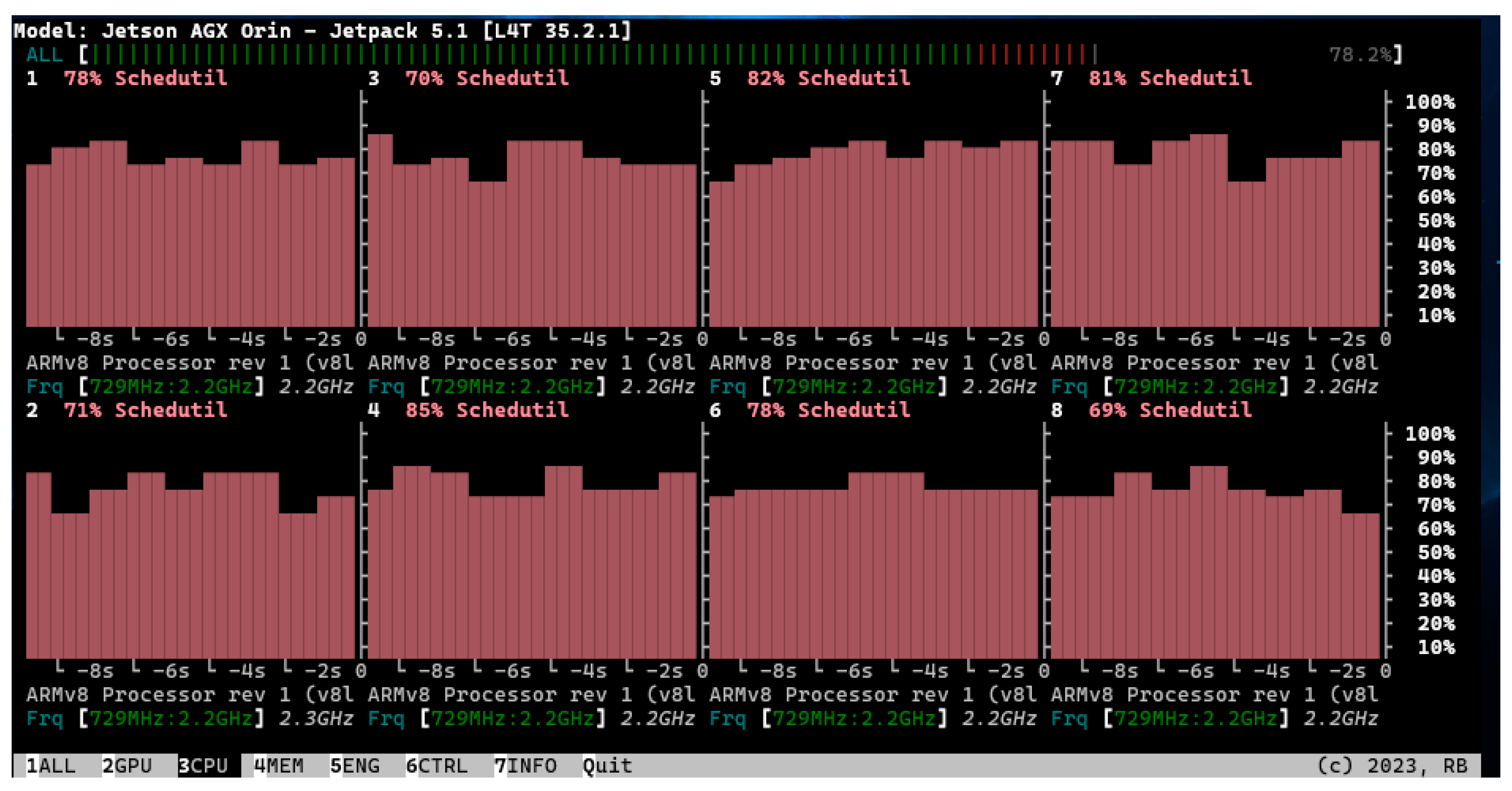The height and width of the screenshot is (791, 1512).
Task: Switch to the 5ENG engines tab
Action: click(x=355, y=766)
